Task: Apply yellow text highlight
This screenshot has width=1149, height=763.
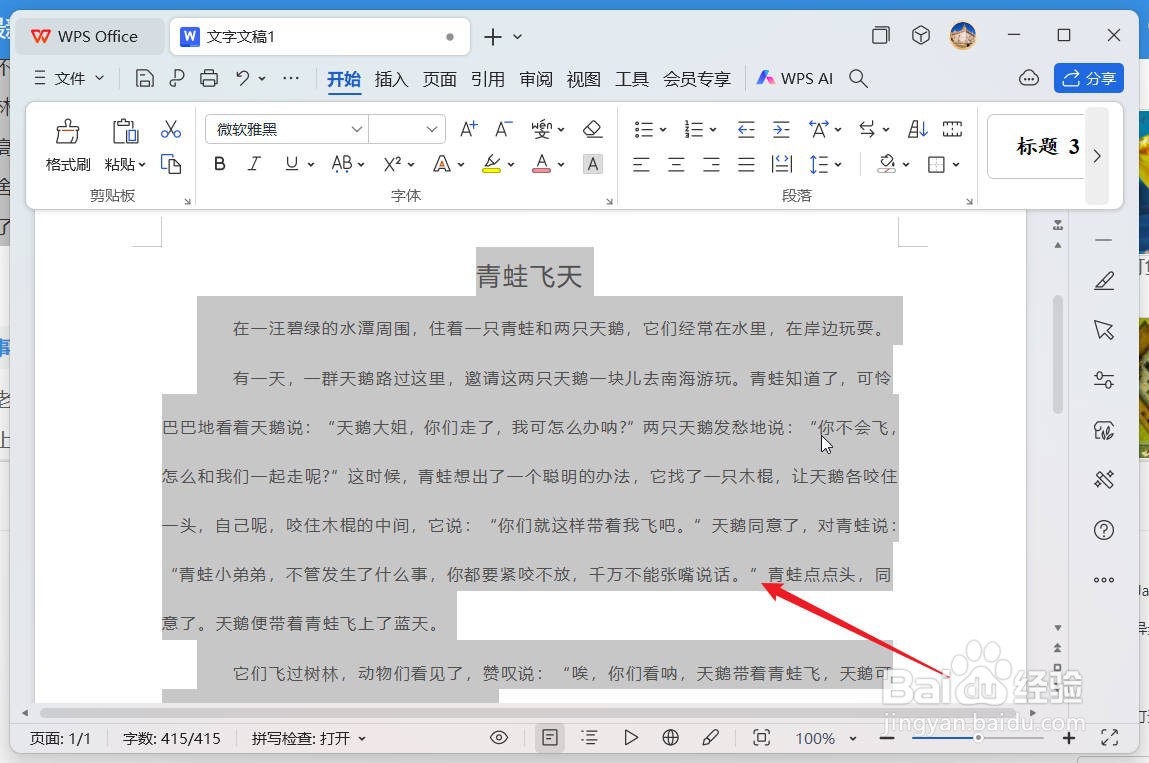Action: tap(492, 164)
